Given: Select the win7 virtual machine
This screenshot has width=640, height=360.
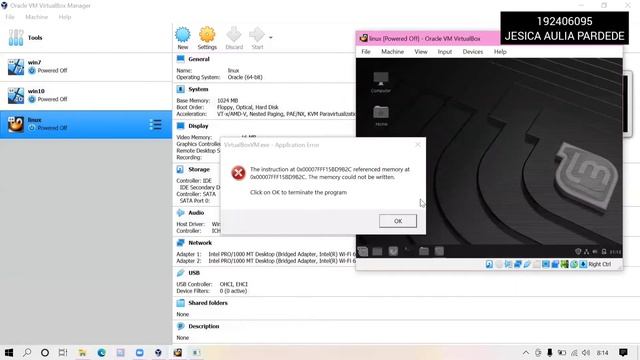Looking at the screenshot, I should click(x=86, y=67).
